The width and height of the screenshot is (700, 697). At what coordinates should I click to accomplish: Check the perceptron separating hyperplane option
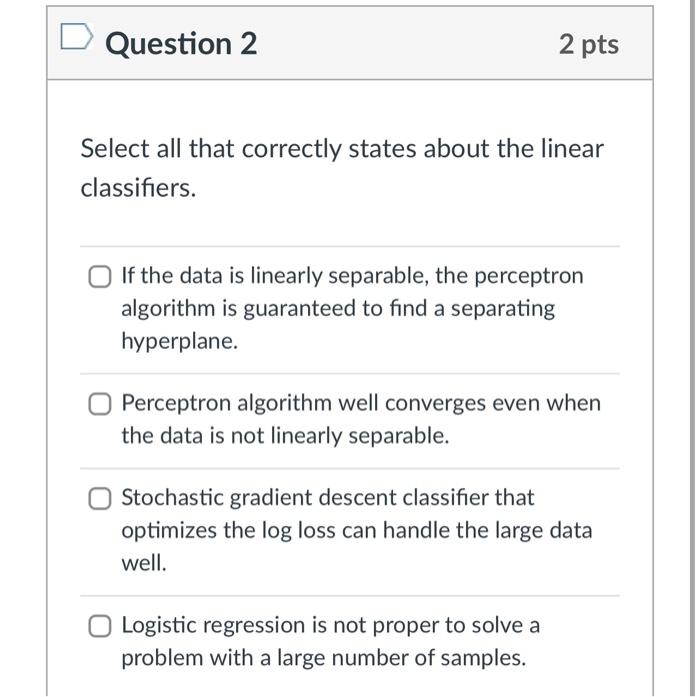[x=98, y=276]
